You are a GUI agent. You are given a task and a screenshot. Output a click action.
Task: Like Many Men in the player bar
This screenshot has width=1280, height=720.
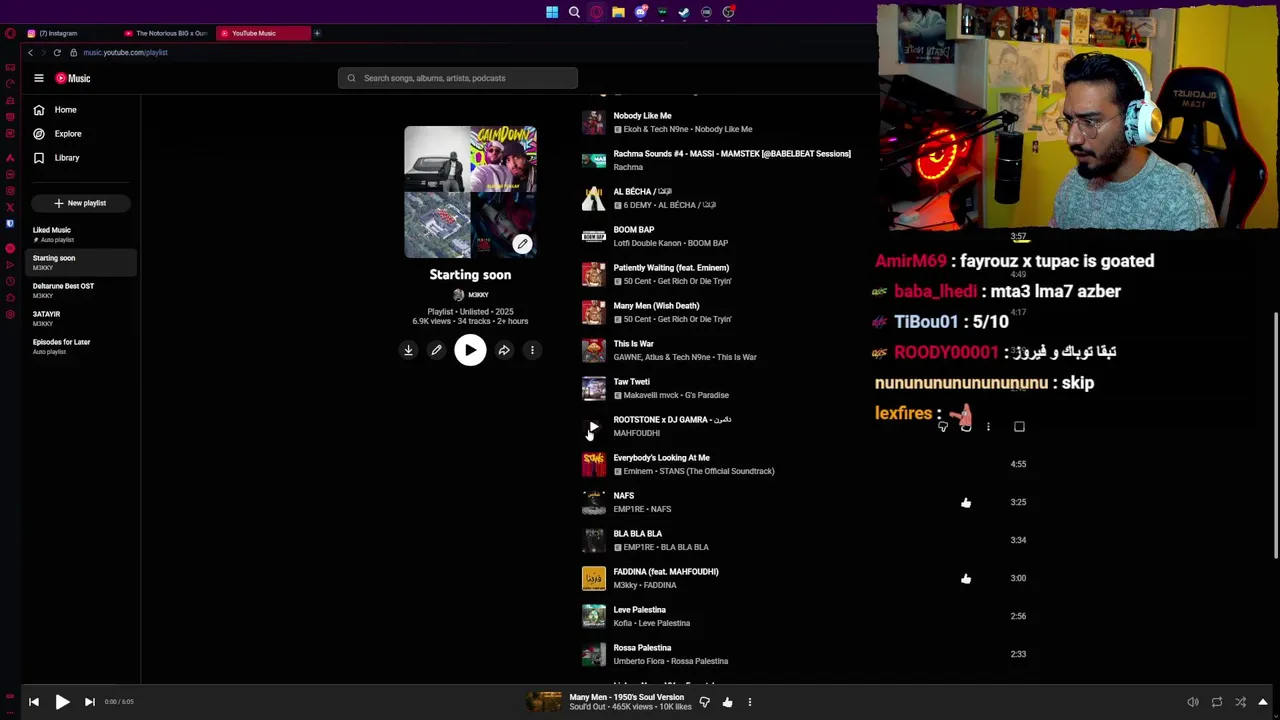click(x=727, y=702)
